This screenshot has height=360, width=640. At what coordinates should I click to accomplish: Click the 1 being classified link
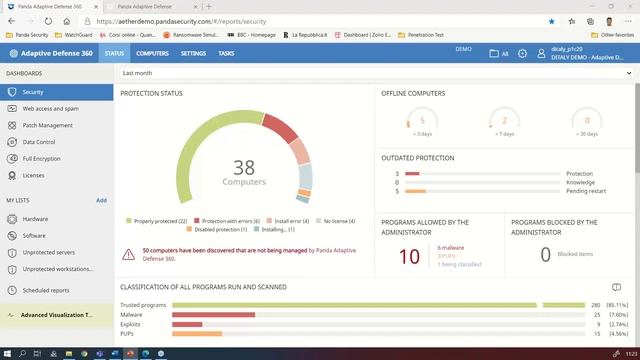point(459,264)
